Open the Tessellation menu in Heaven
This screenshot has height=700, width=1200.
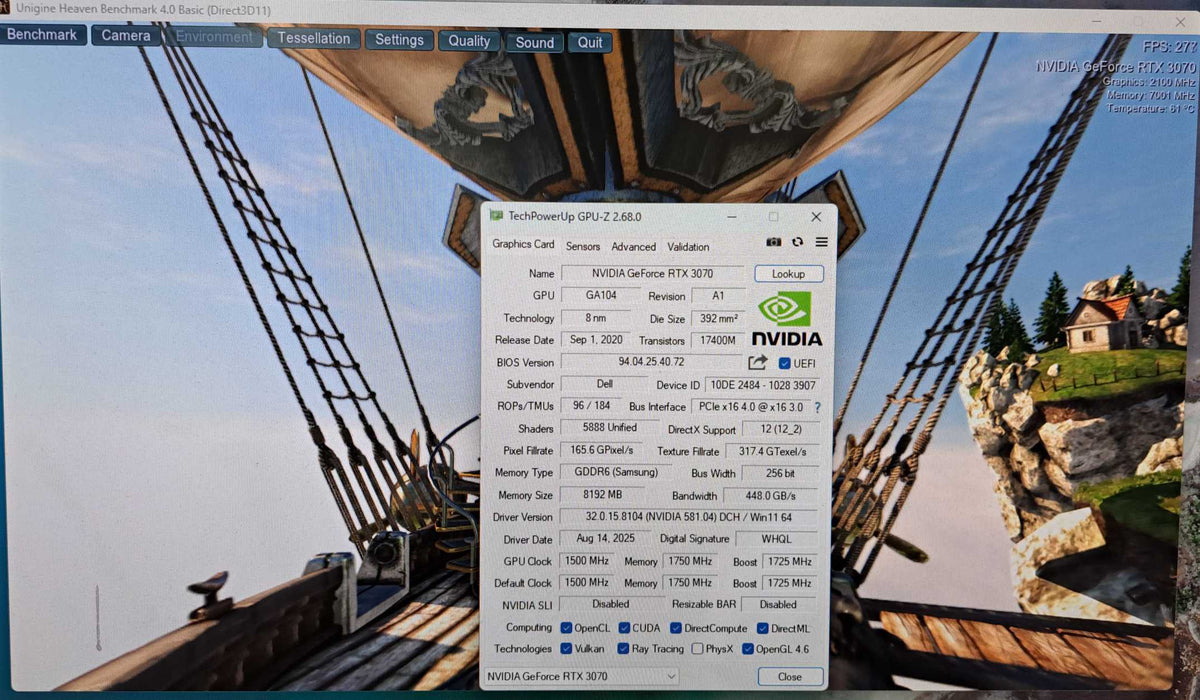tap(314, 39)
